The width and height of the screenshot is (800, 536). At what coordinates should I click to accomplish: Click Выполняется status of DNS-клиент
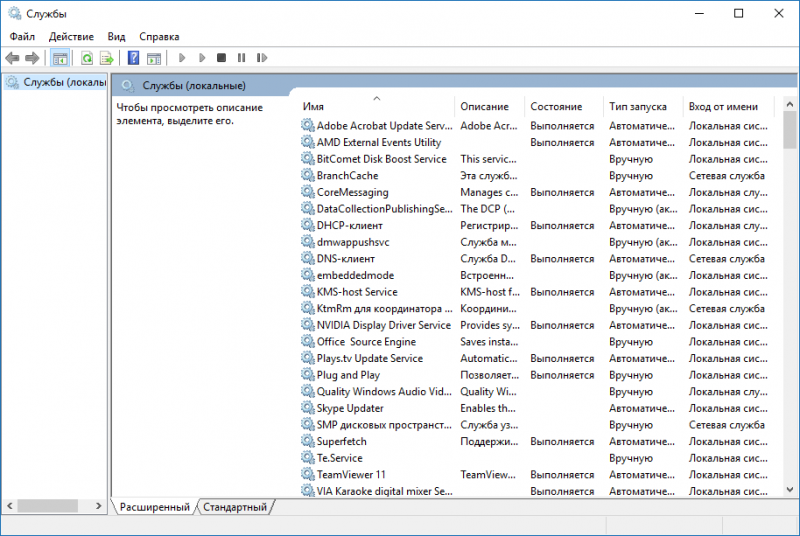coord(562,259)
